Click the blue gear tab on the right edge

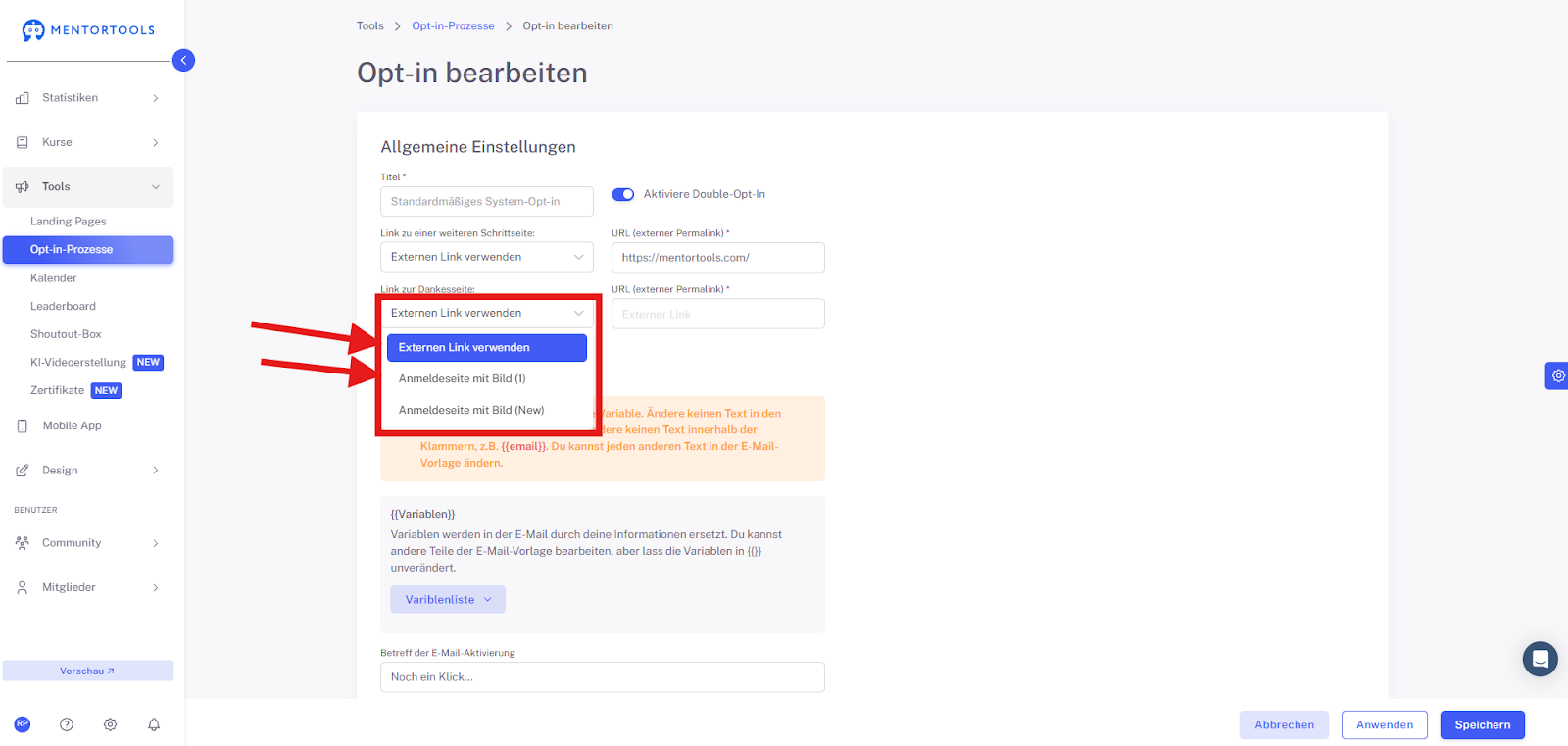pyautogui.click(x=1557, y=375)
